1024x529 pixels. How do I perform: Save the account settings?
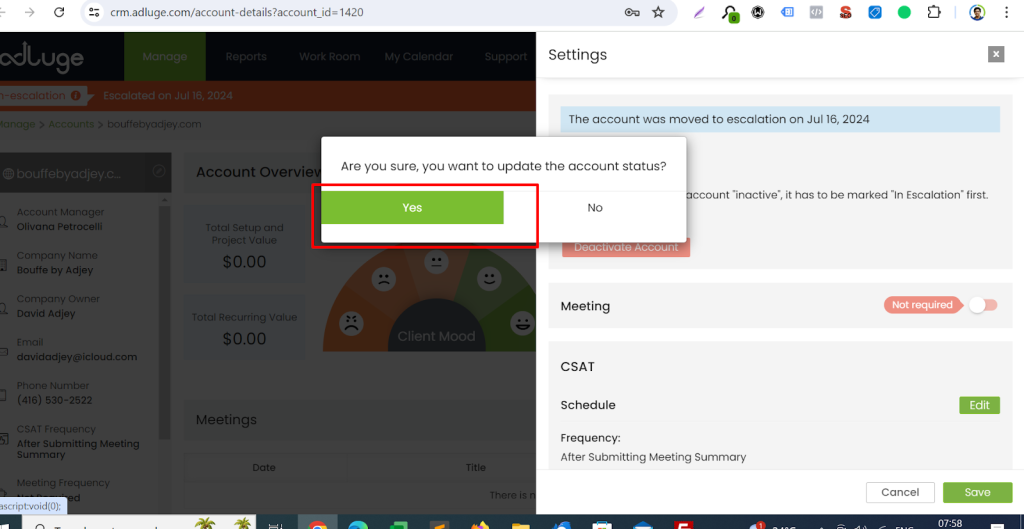pos(977,492)
